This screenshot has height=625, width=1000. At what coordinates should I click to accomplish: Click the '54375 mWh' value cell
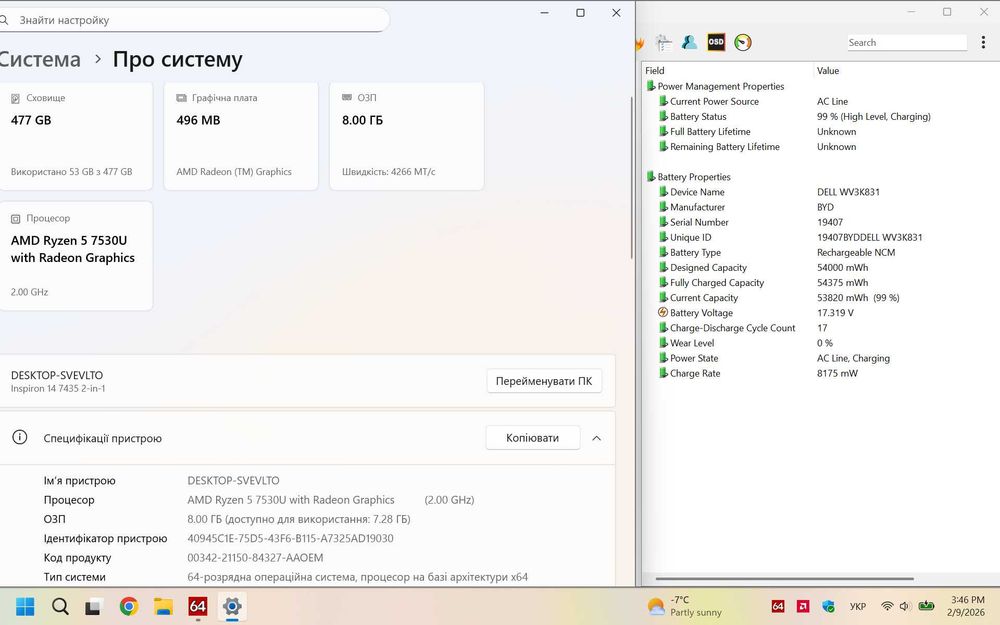842,283
